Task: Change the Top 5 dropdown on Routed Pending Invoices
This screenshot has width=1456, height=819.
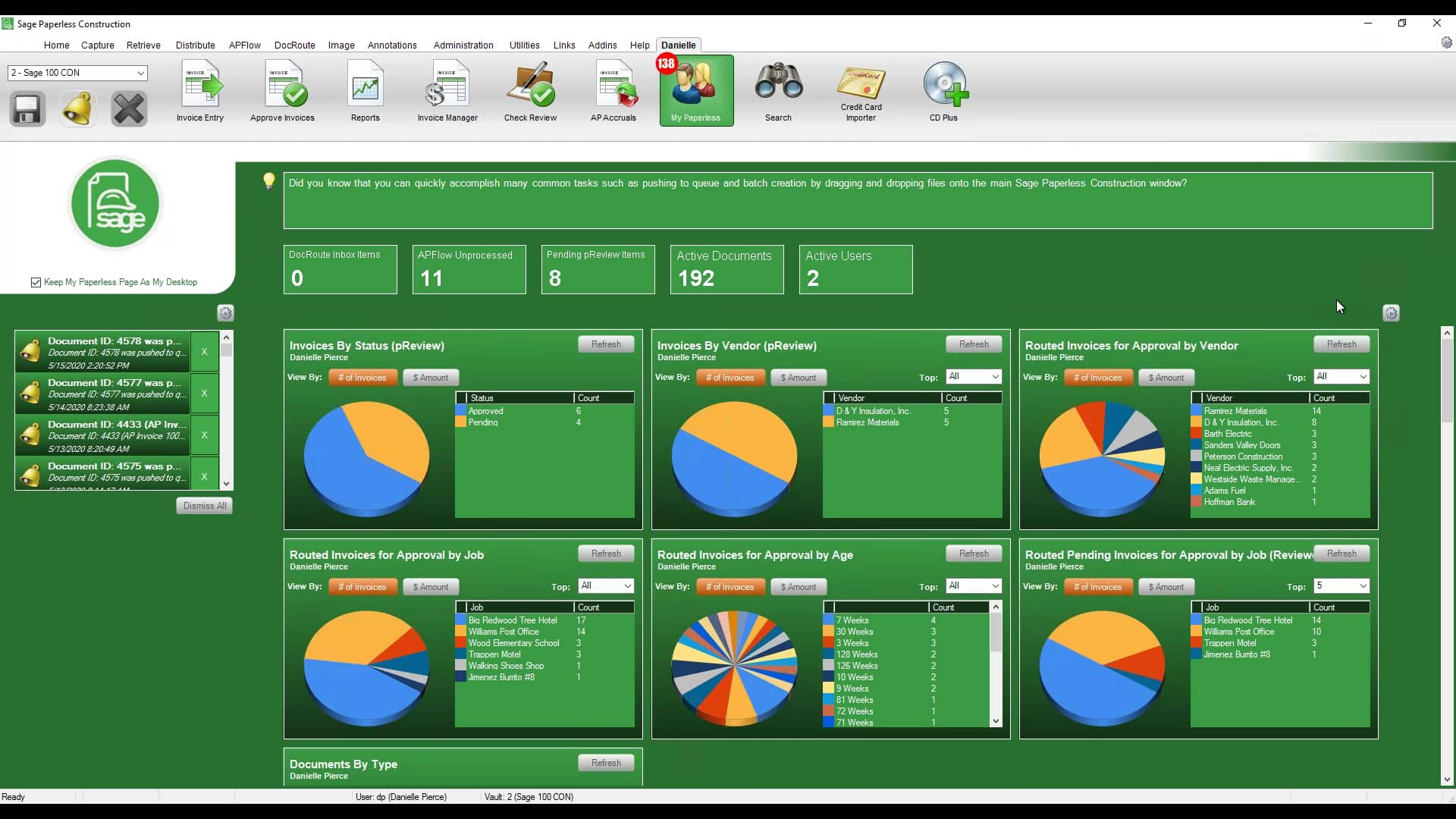Action: pos(1341,585)
